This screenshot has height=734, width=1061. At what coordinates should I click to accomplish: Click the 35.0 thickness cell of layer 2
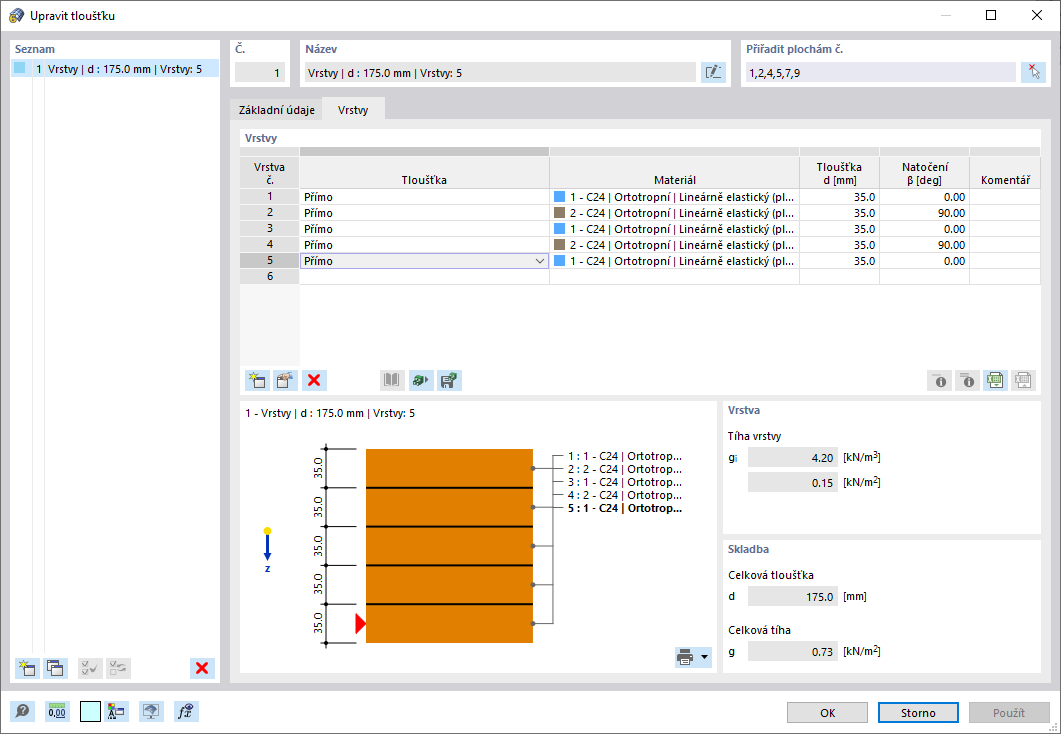pos(840,213)
